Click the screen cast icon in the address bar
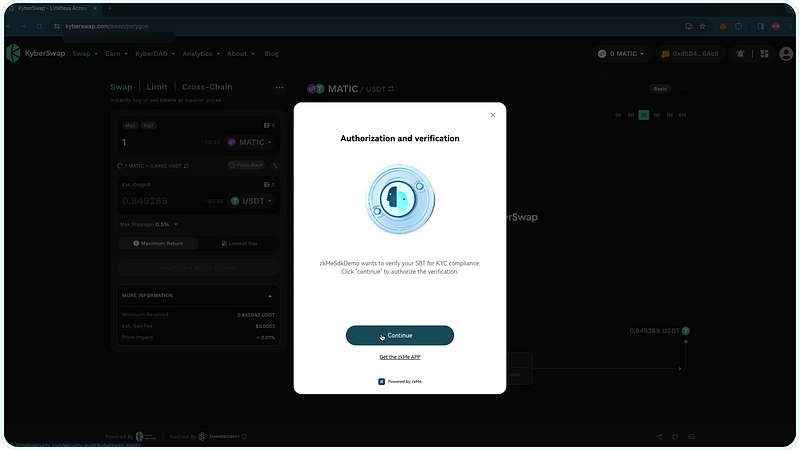 tap(689, 26)
